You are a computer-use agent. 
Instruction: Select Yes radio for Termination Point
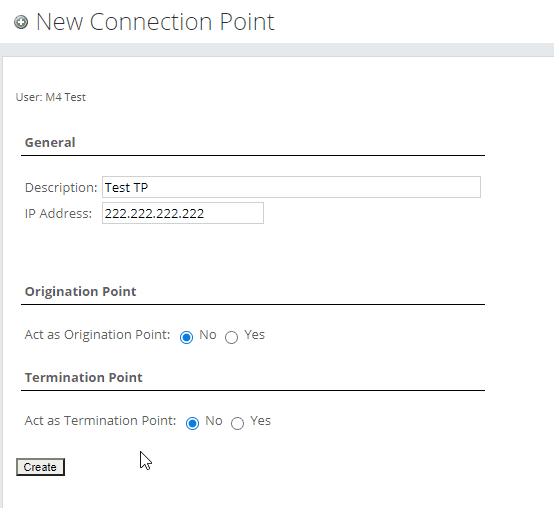pos(237,423)
